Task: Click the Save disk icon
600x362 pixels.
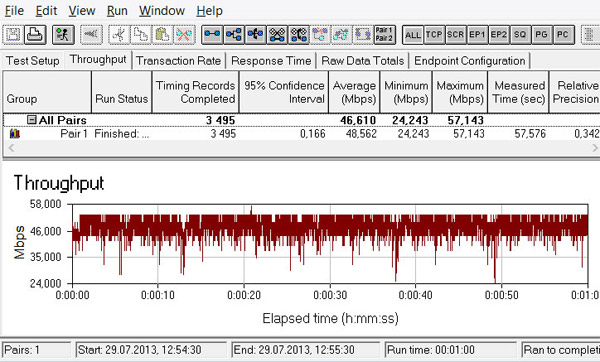Action: click(13, 35)
